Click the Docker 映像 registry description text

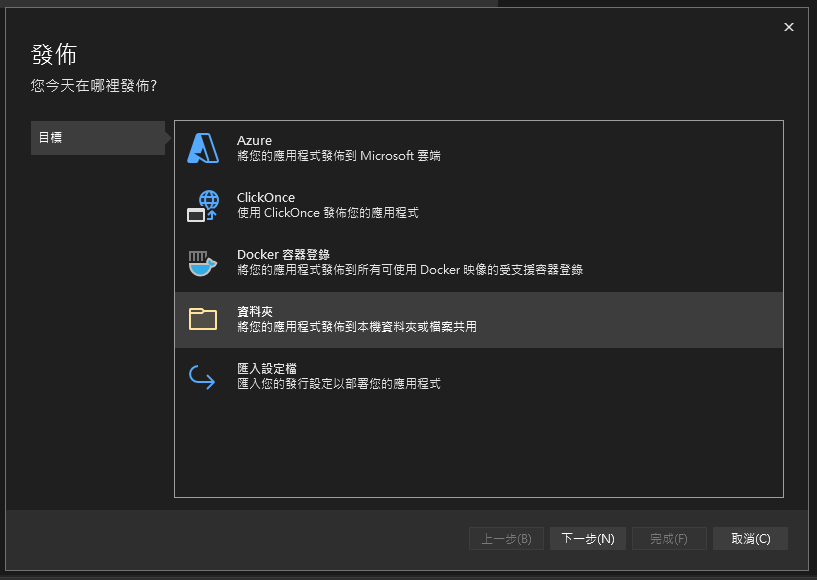tap(410, 270)
